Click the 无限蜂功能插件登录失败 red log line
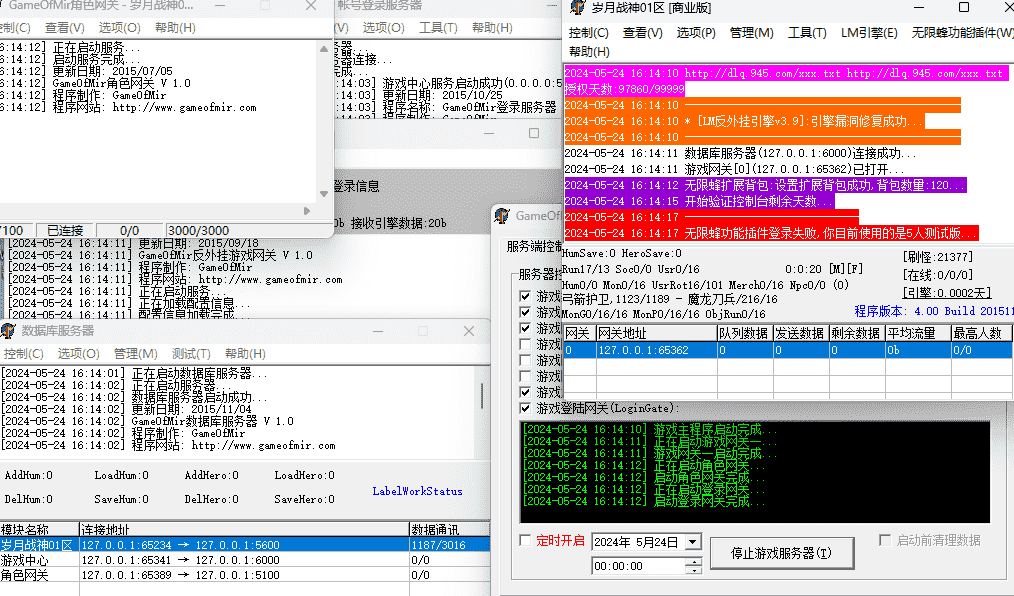The width and height of the screenshot is (1014, 596). pyautogui.click(x=771, y=233)
